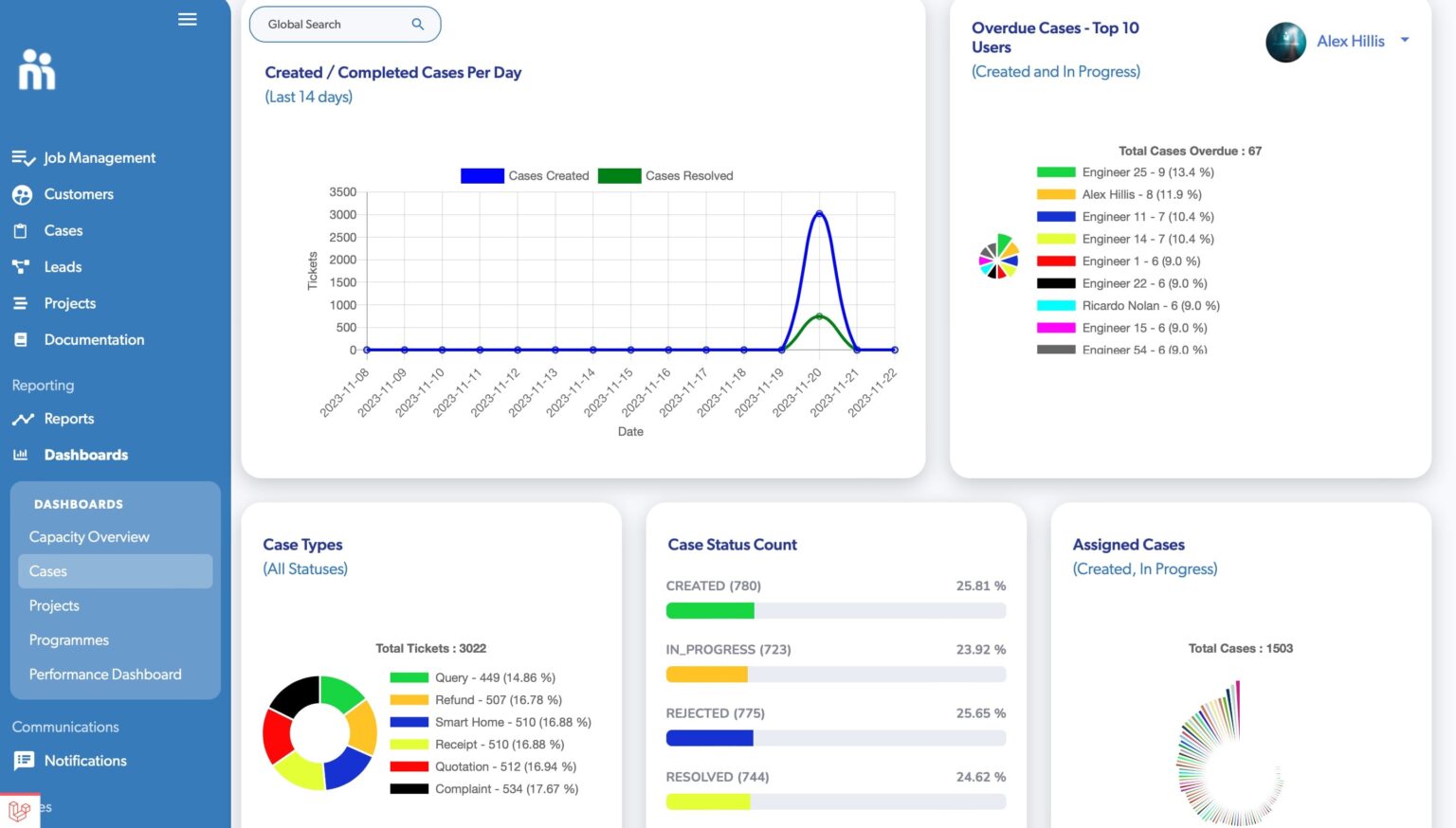
Task: Click the Dashboards icon
Action: (21, 455)
